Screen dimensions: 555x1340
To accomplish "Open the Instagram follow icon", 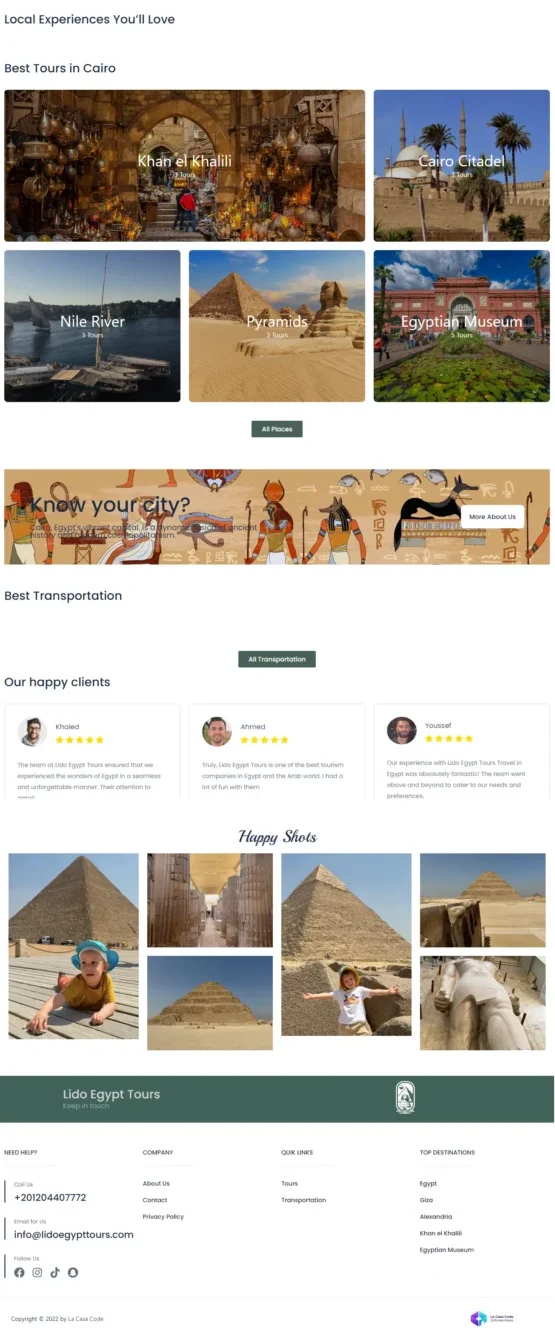I will (x=37, y=1273).
